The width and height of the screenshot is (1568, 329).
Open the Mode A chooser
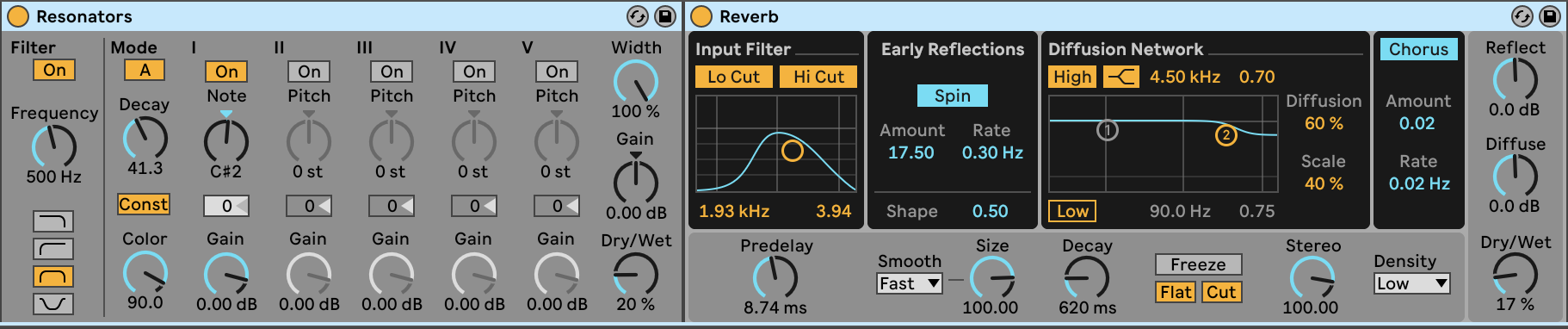point(145,70)
